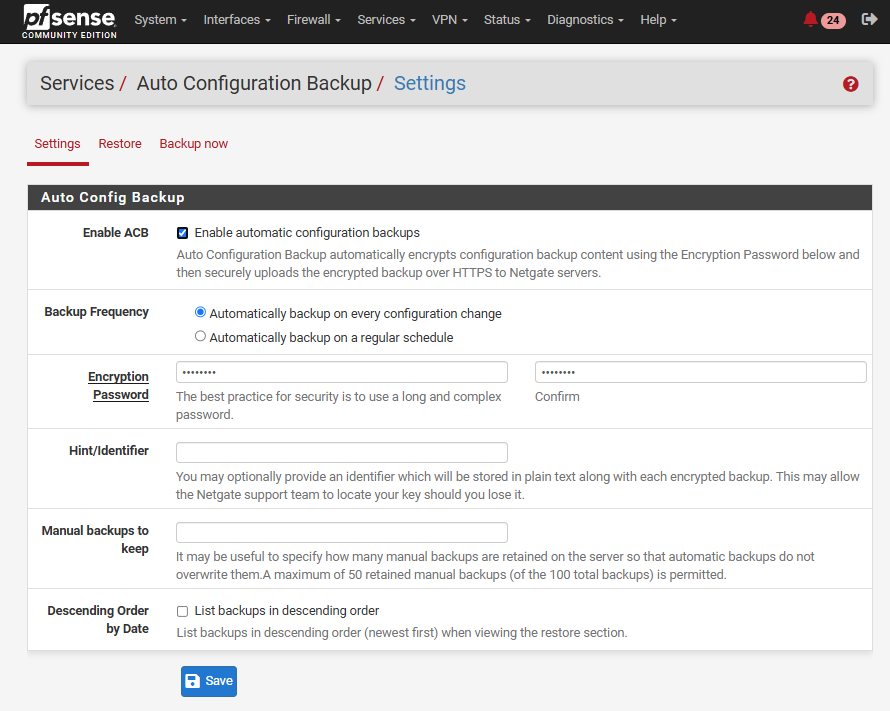Enable automatic configuration backups checkbox
The height and width of the screenshot is (711, 890).
pos(182,233)
